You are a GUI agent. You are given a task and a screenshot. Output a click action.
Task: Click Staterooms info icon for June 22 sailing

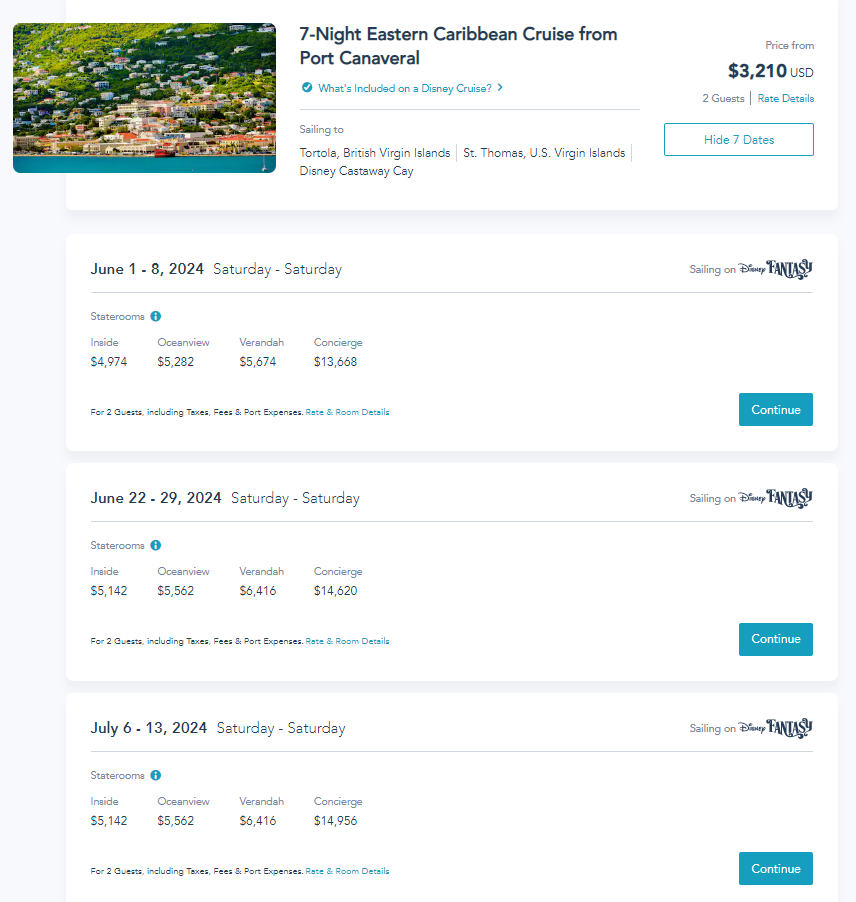pyautogui.click(x=156, y=546)
